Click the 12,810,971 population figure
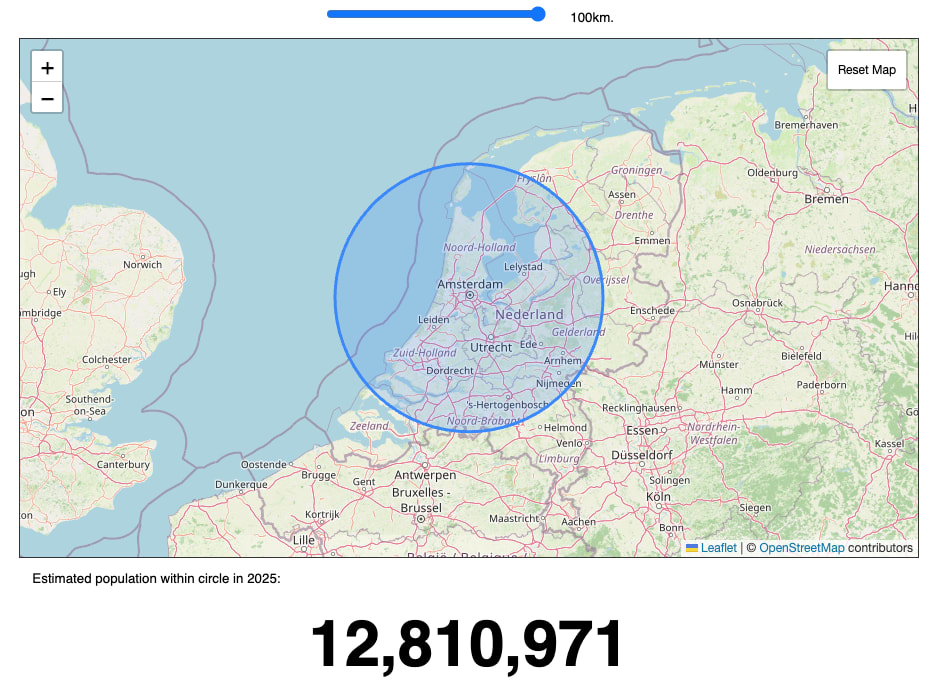 467,644
